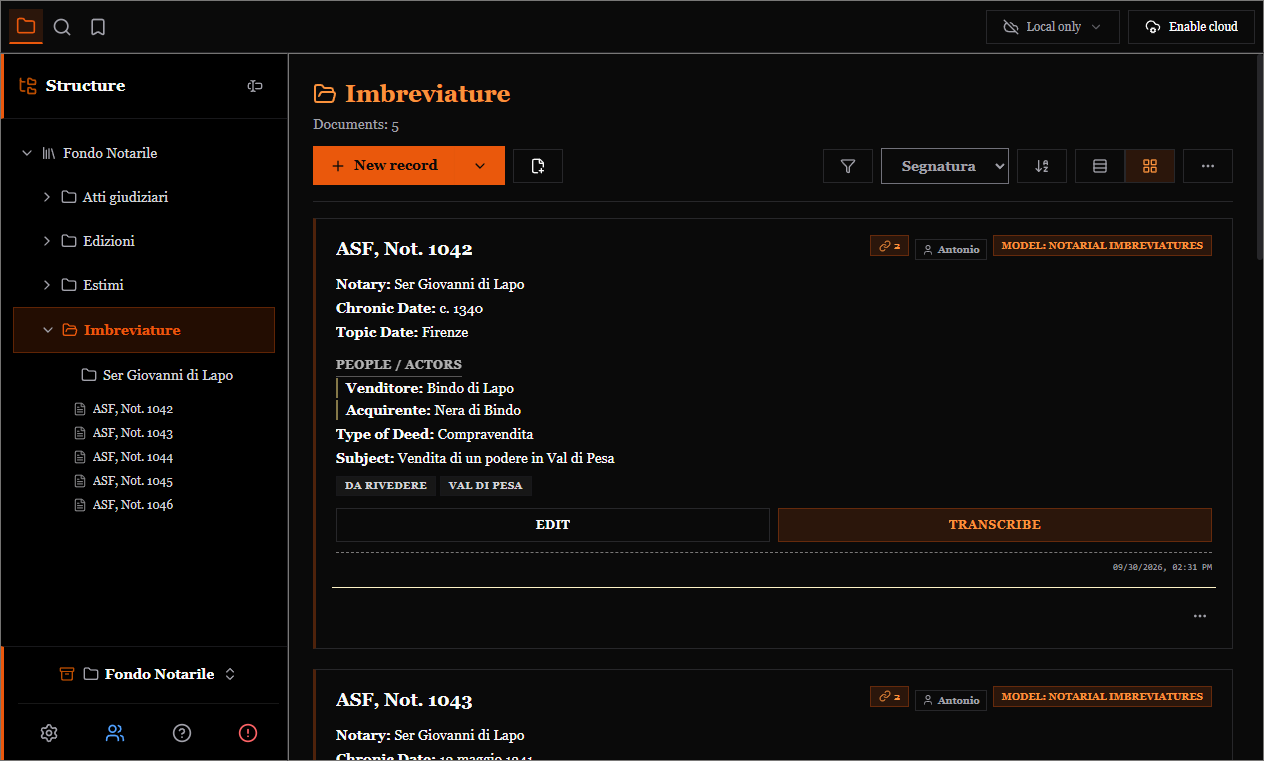Expand Estimi folder chevron

tap(47, 285)
